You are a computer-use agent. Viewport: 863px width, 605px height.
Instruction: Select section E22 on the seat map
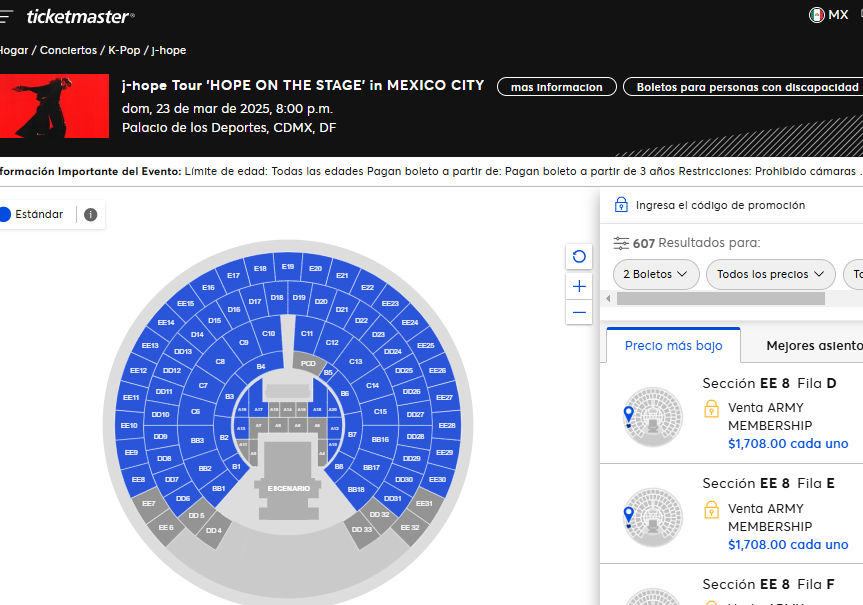click(x=368, y=287)
